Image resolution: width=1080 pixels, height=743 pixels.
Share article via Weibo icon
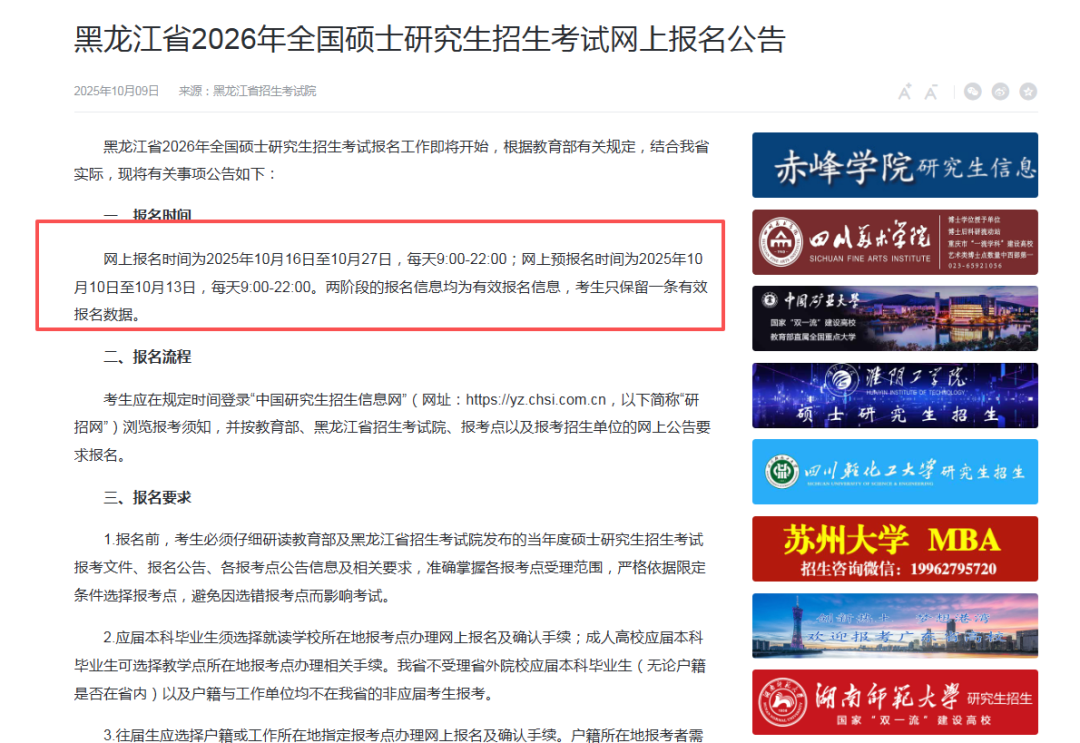1000,92
